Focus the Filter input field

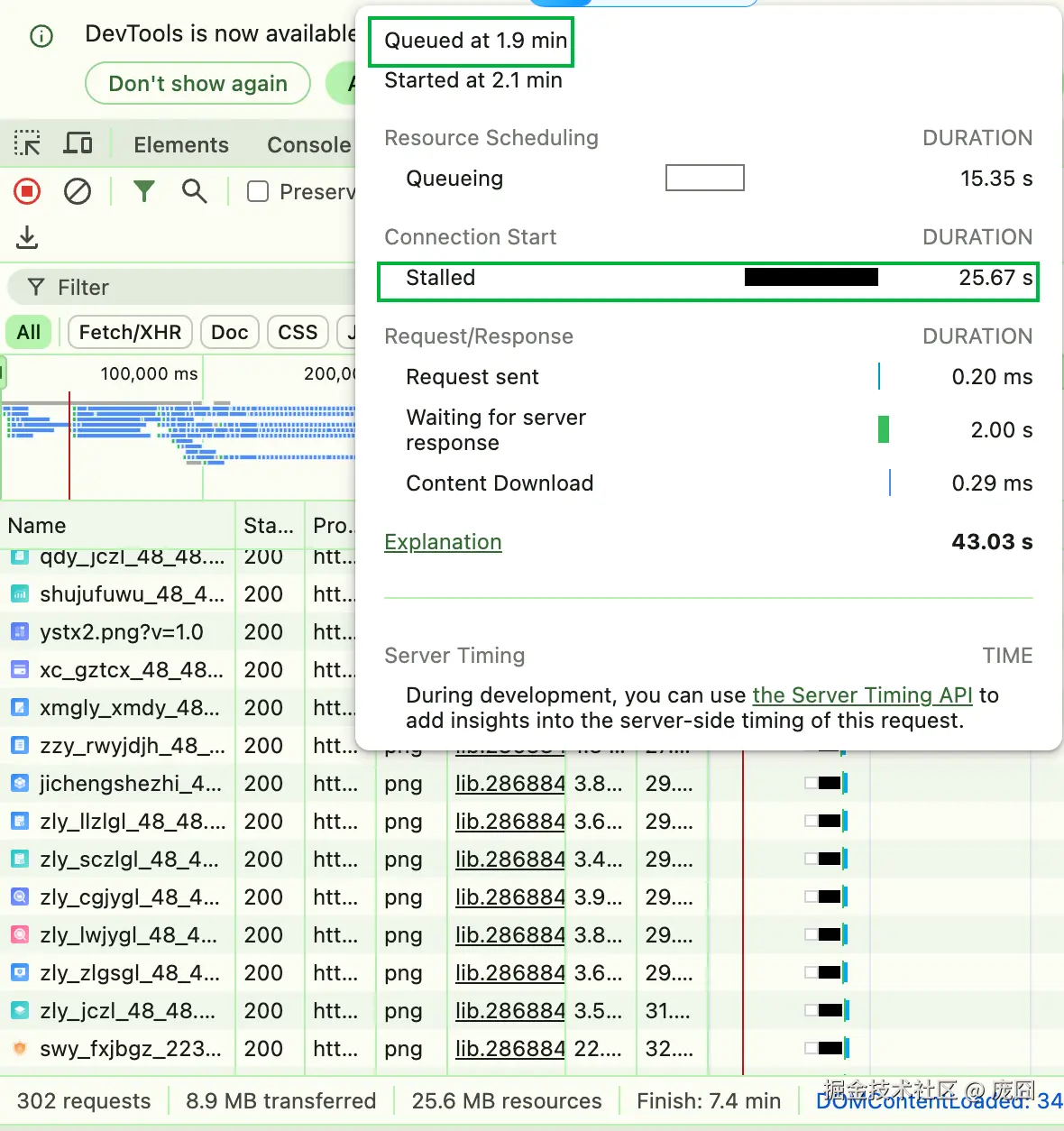tap(180, 288)
